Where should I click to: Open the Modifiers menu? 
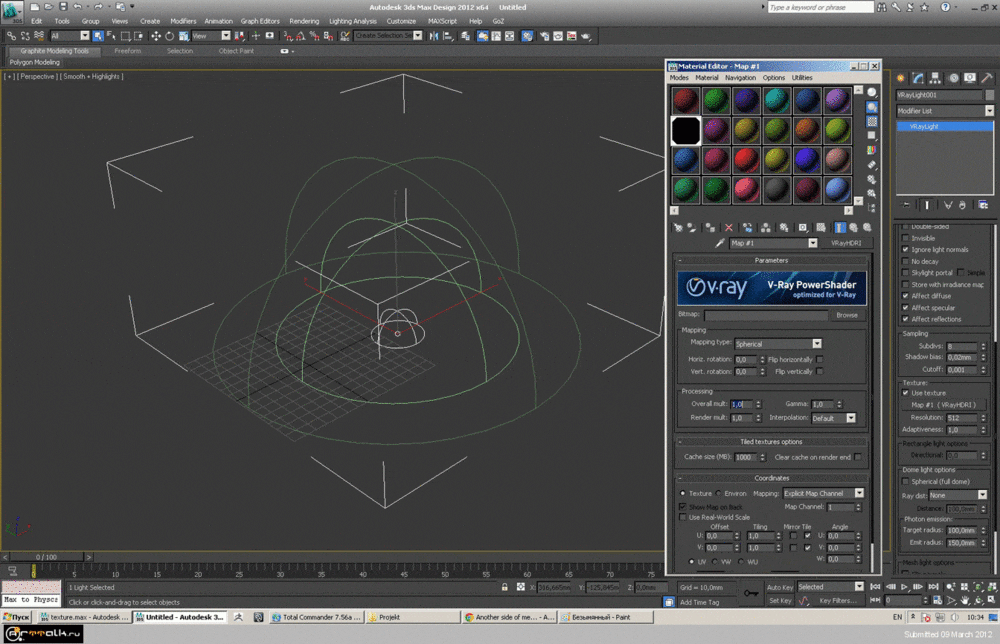coord(183,21)
